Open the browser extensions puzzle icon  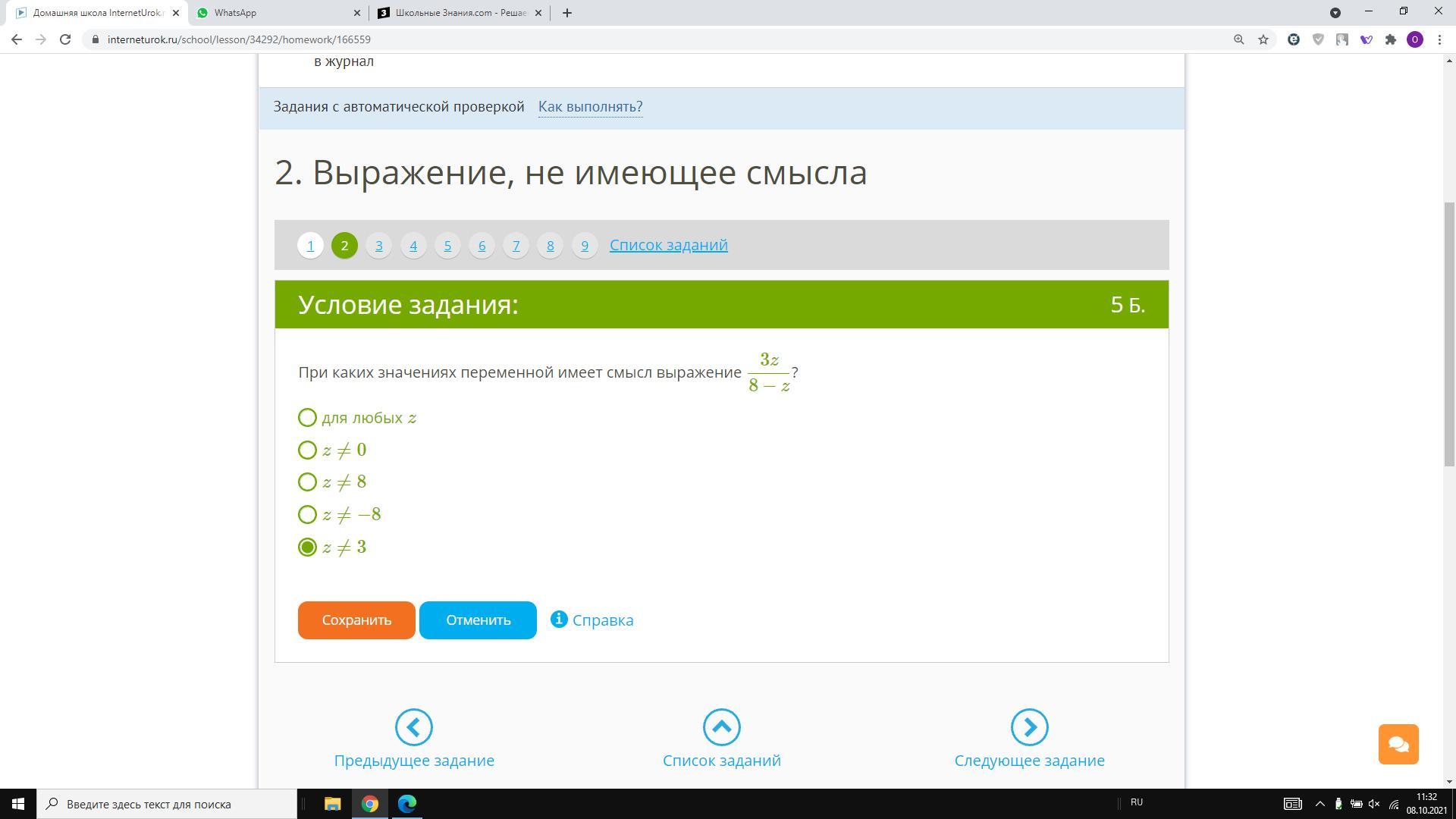pyautogui.click(x=1390, y=39)
